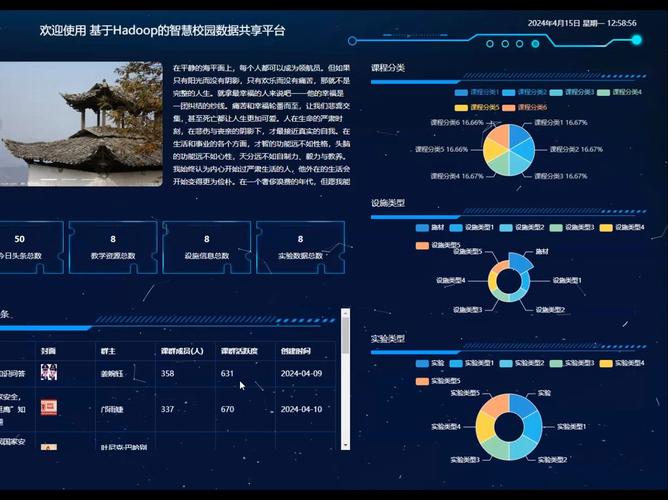Toggle 课程分类6 legend item

pos(524,107)
